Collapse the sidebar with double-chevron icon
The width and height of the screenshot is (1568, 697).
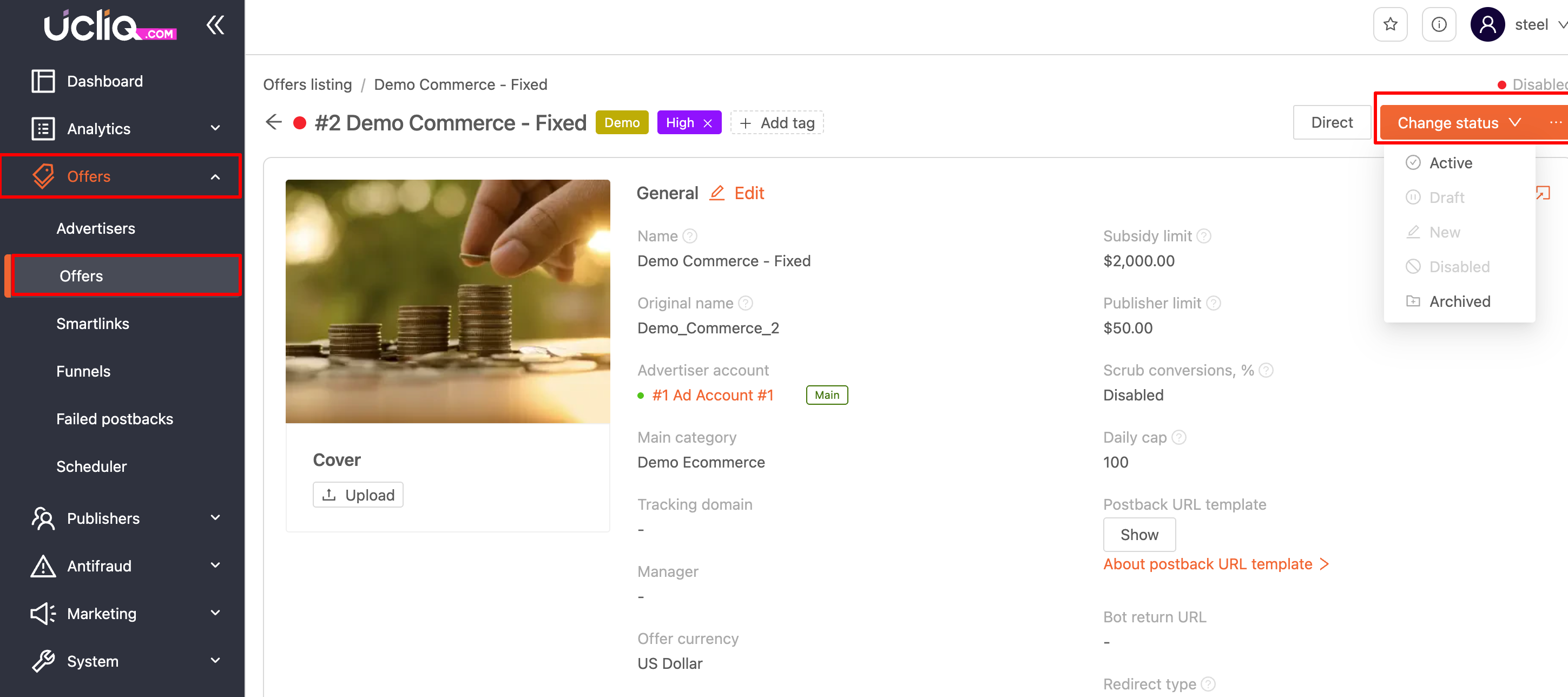(x=215, y=25)
